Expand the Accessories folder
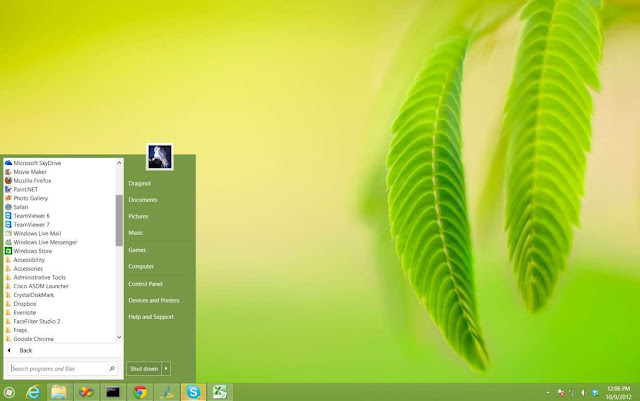Image resolution: width=640 pixels, height=401 pixels. [24, 269]
